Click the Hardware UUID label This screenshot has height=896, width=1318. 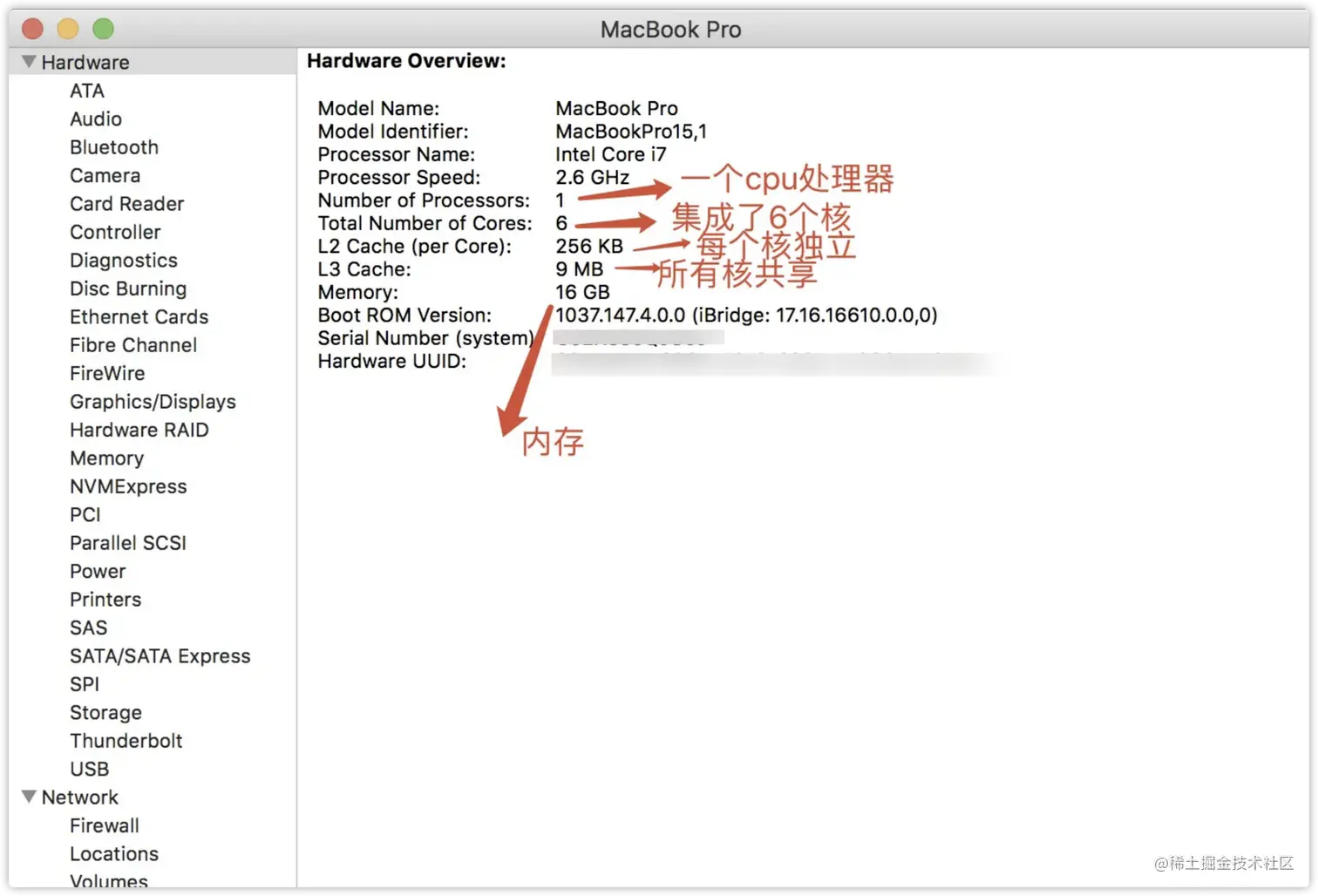pyautogui.click(x=392, y=361)
